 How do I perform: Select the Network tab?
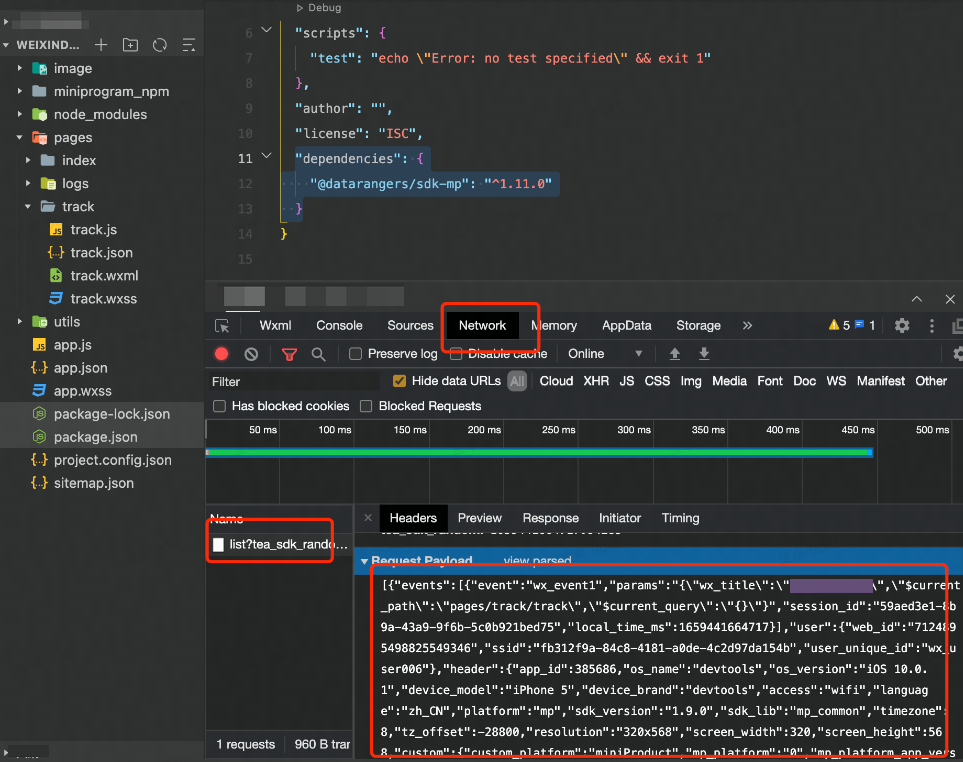(x=482, y=325)
